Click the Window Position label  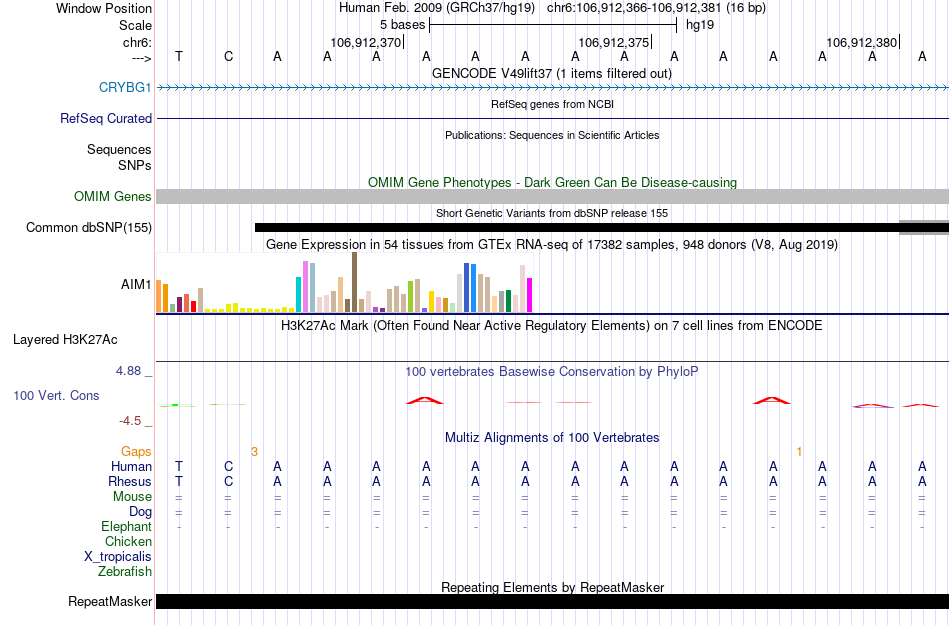click(104, 8)
